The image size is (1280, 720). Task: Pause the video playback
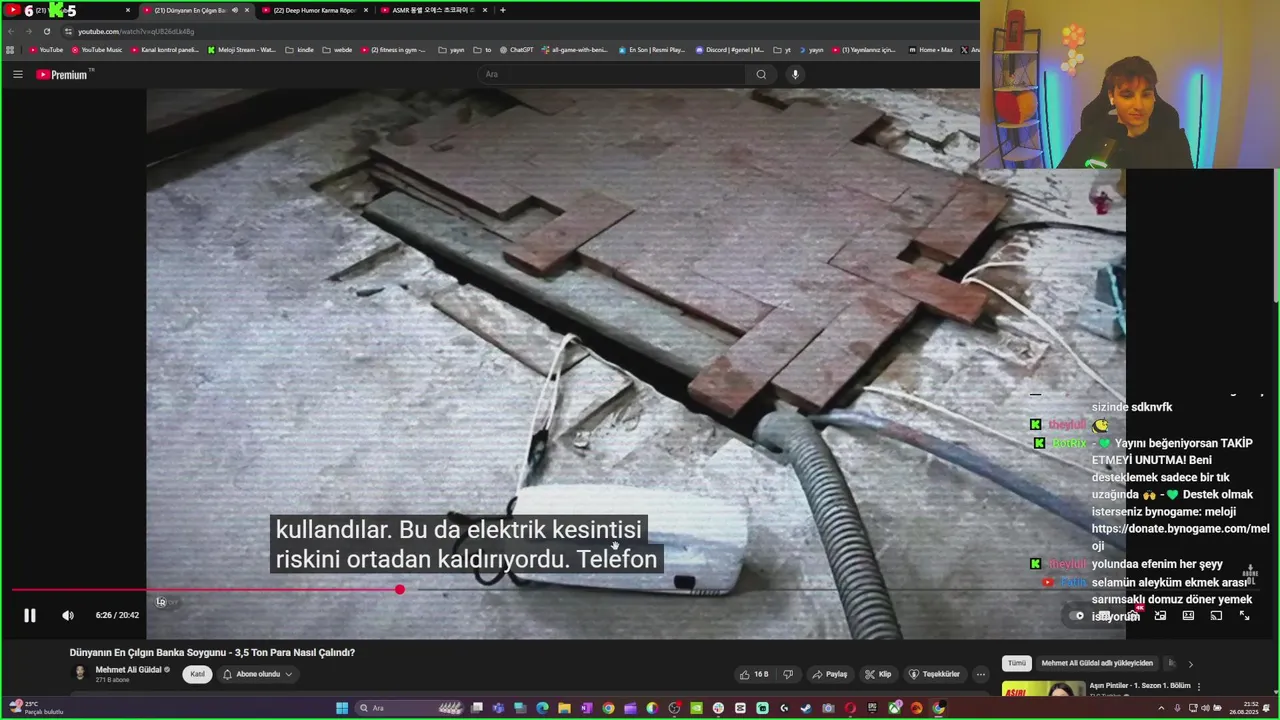[x=29, y=615]
